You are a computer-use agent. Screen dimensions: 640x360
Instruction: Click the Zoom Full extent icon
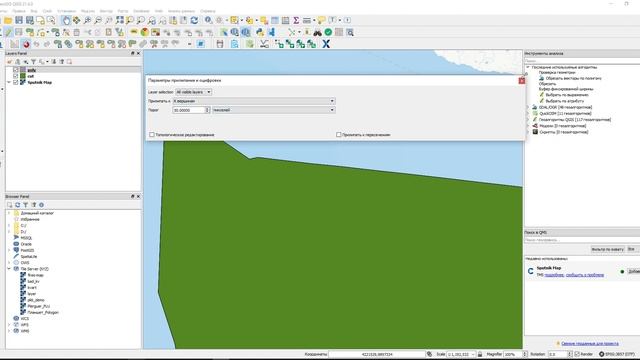(x=120, y=20)
